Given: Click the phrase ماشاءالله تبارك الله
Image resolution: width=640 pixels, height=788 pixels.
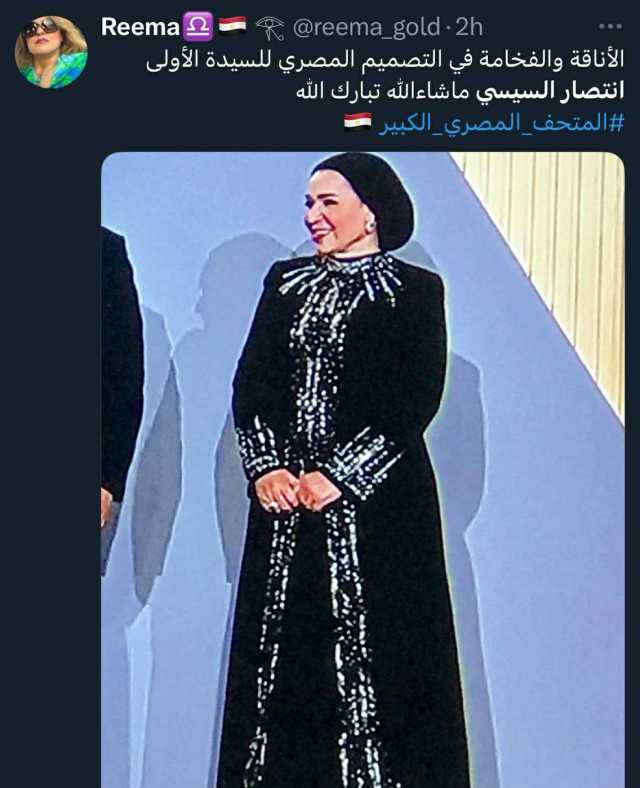Looking at the screenshot, I should click(383, 91).
